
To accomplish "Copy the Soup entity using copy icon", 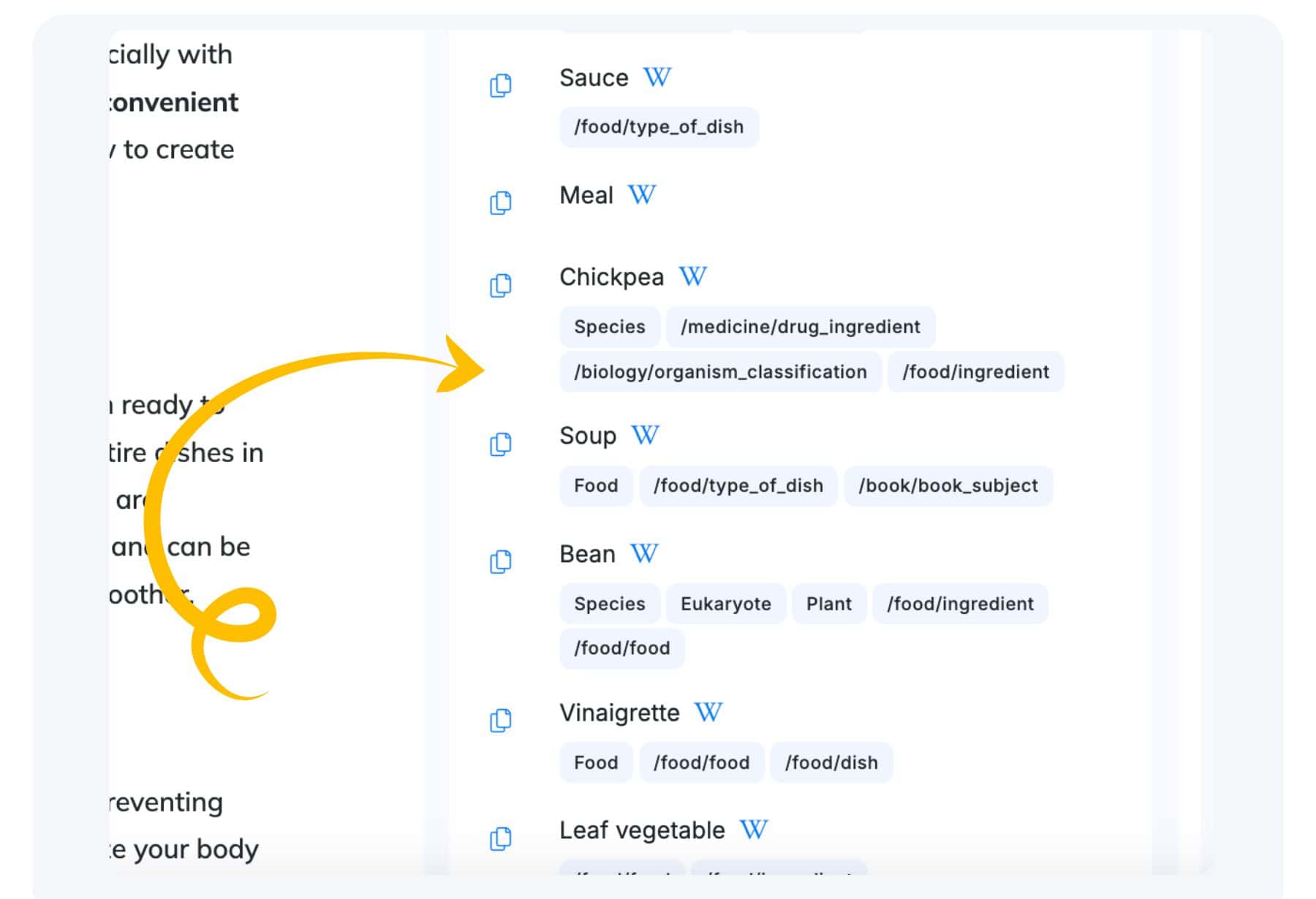I will (500, 444).
